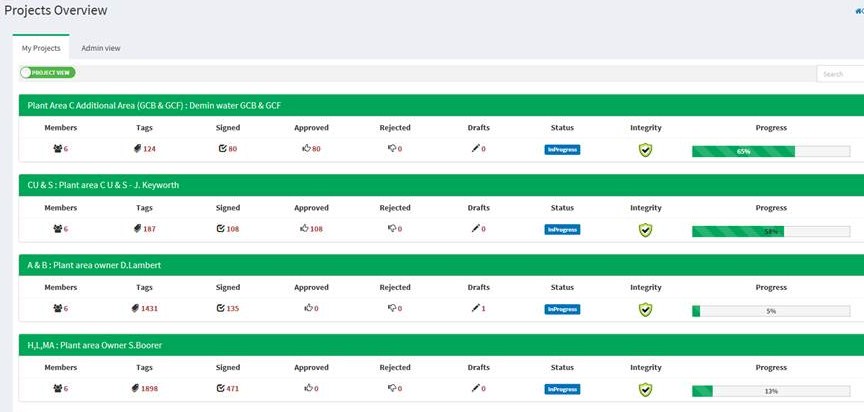Open the CU & S J. Keyworth project header
This screenshot has height=412, width=864.
pos(441,185)
